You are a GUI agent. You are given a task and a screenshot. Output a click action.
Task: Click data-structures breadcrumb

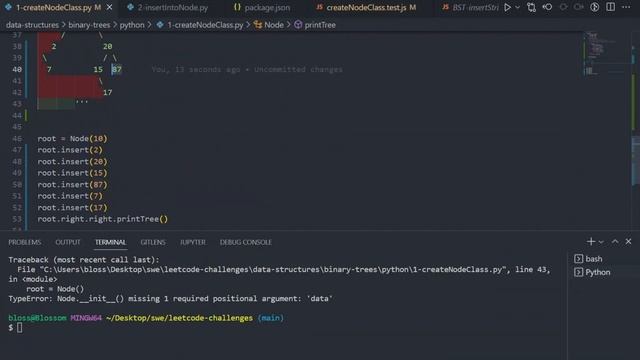click(x=32, y=25)
